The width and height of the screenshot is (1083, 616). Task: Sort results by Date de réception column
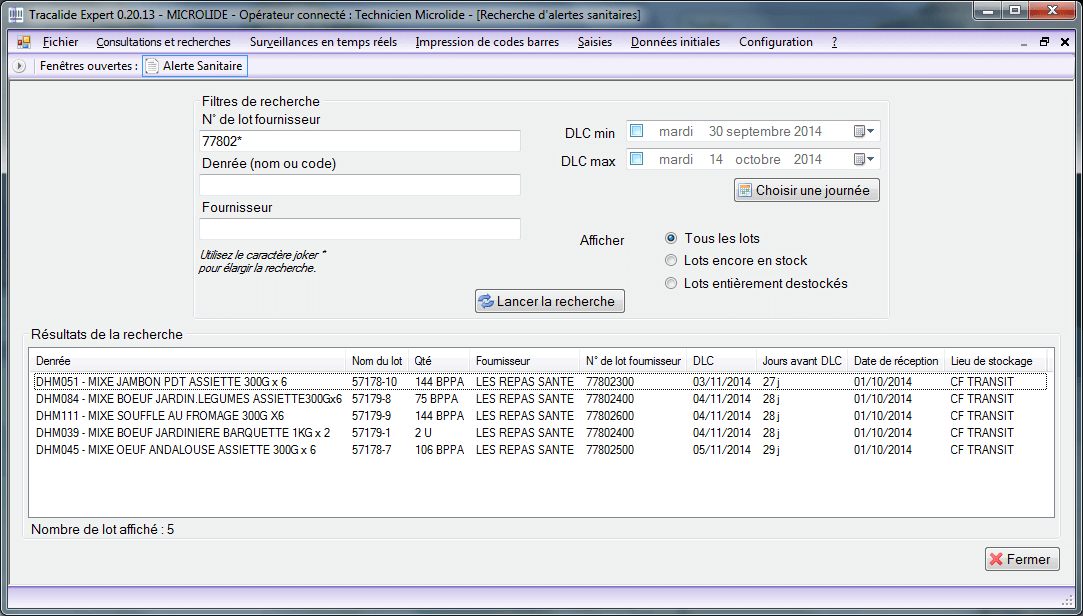click(896, 361)
